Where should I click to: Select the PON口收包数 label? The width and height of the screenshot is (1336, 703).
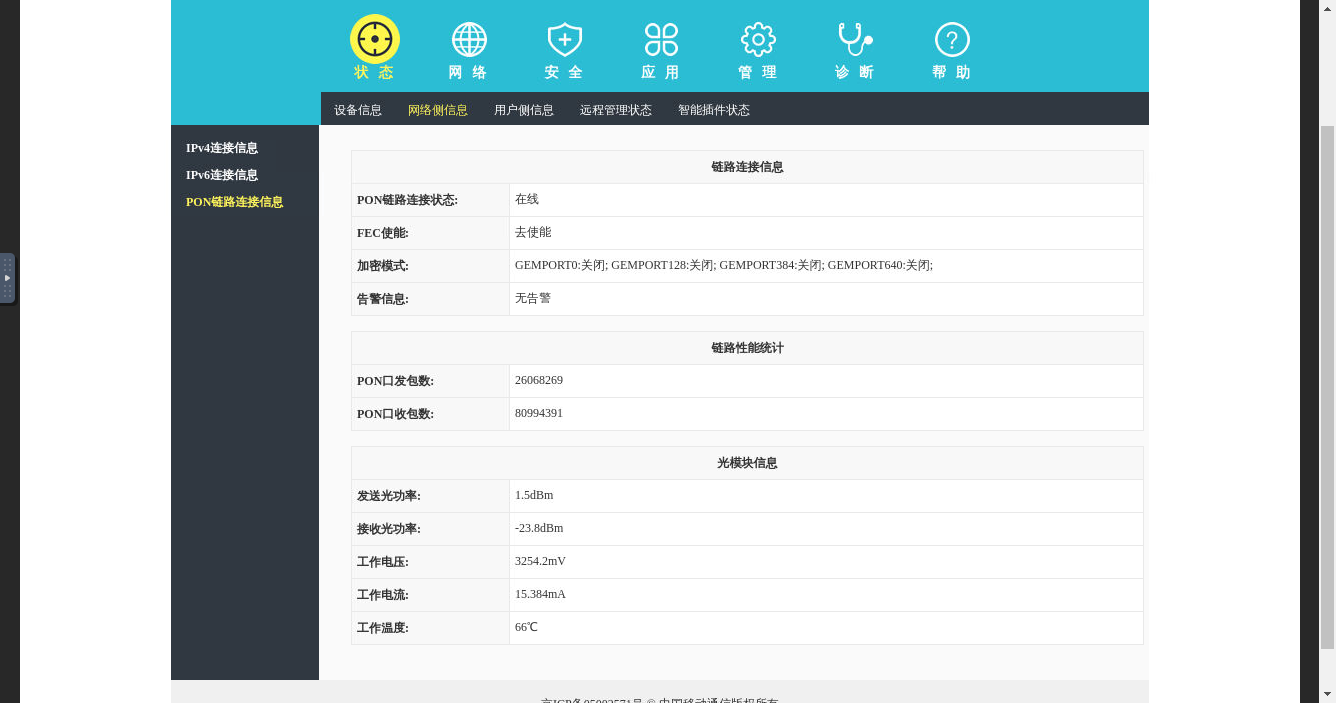395,414
